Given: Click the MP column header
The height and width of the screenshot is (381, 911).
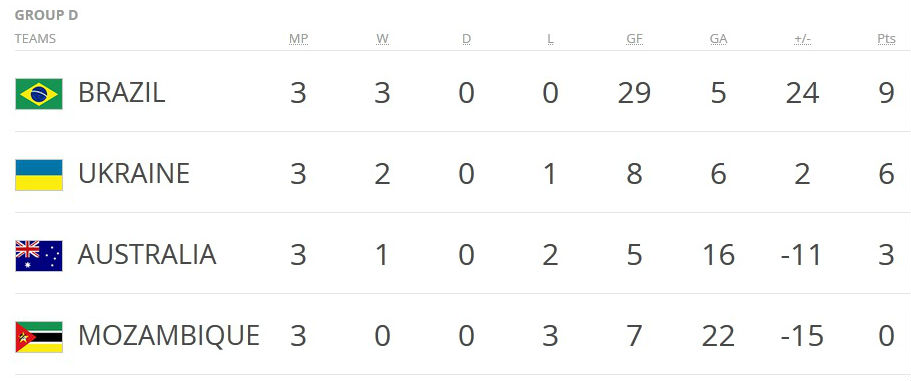Looking at the screenshot, I should pos(298,39).
